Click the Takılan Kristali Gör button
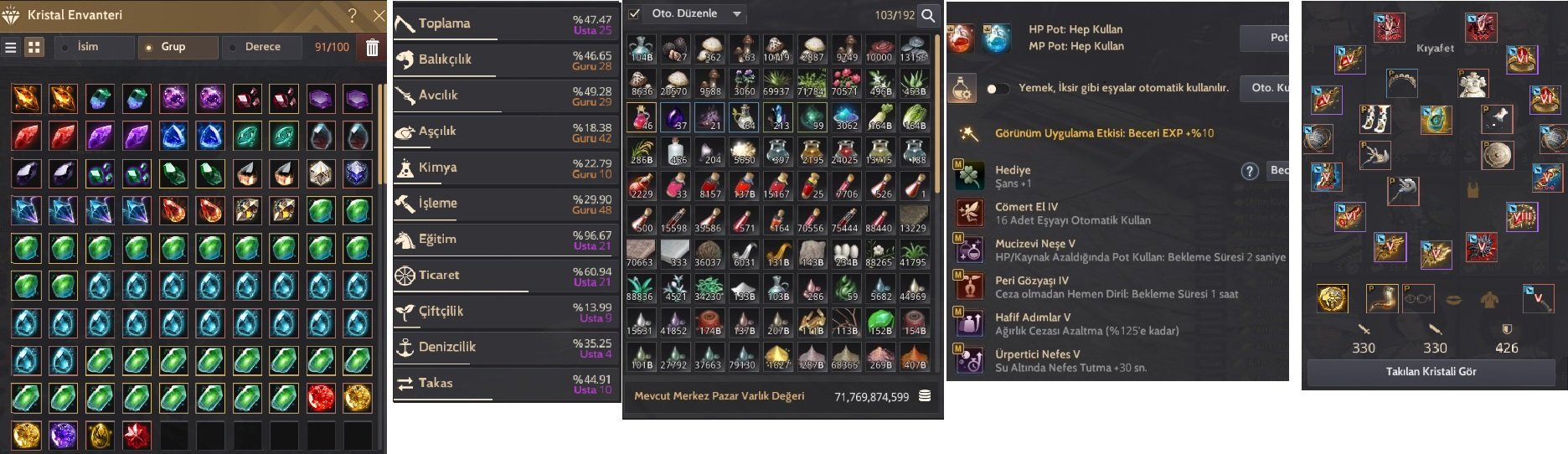 pyautogui.click(x=1431, y=371)
